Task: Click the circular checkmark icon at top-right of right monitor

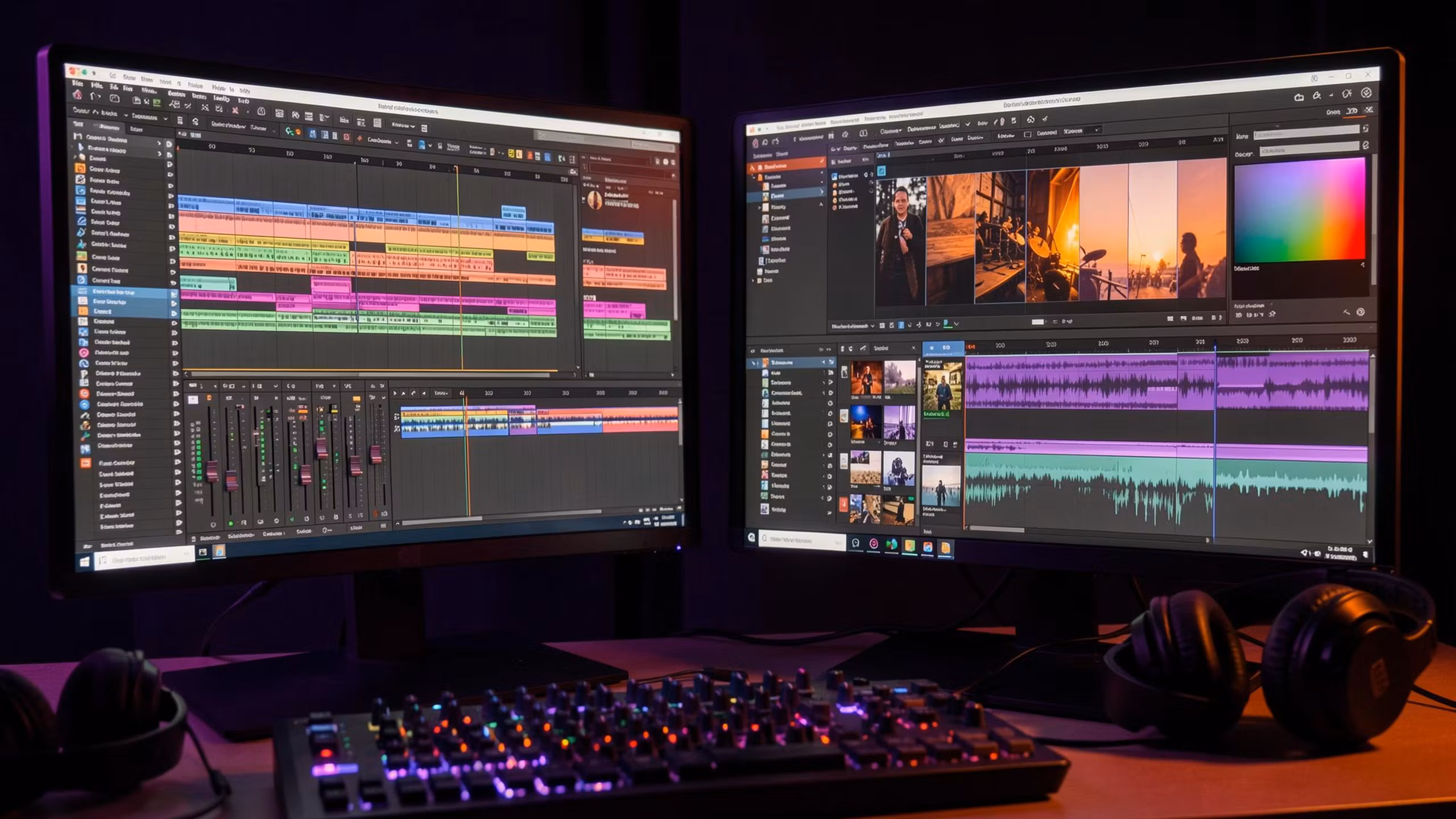Action: pos(1366,93)
